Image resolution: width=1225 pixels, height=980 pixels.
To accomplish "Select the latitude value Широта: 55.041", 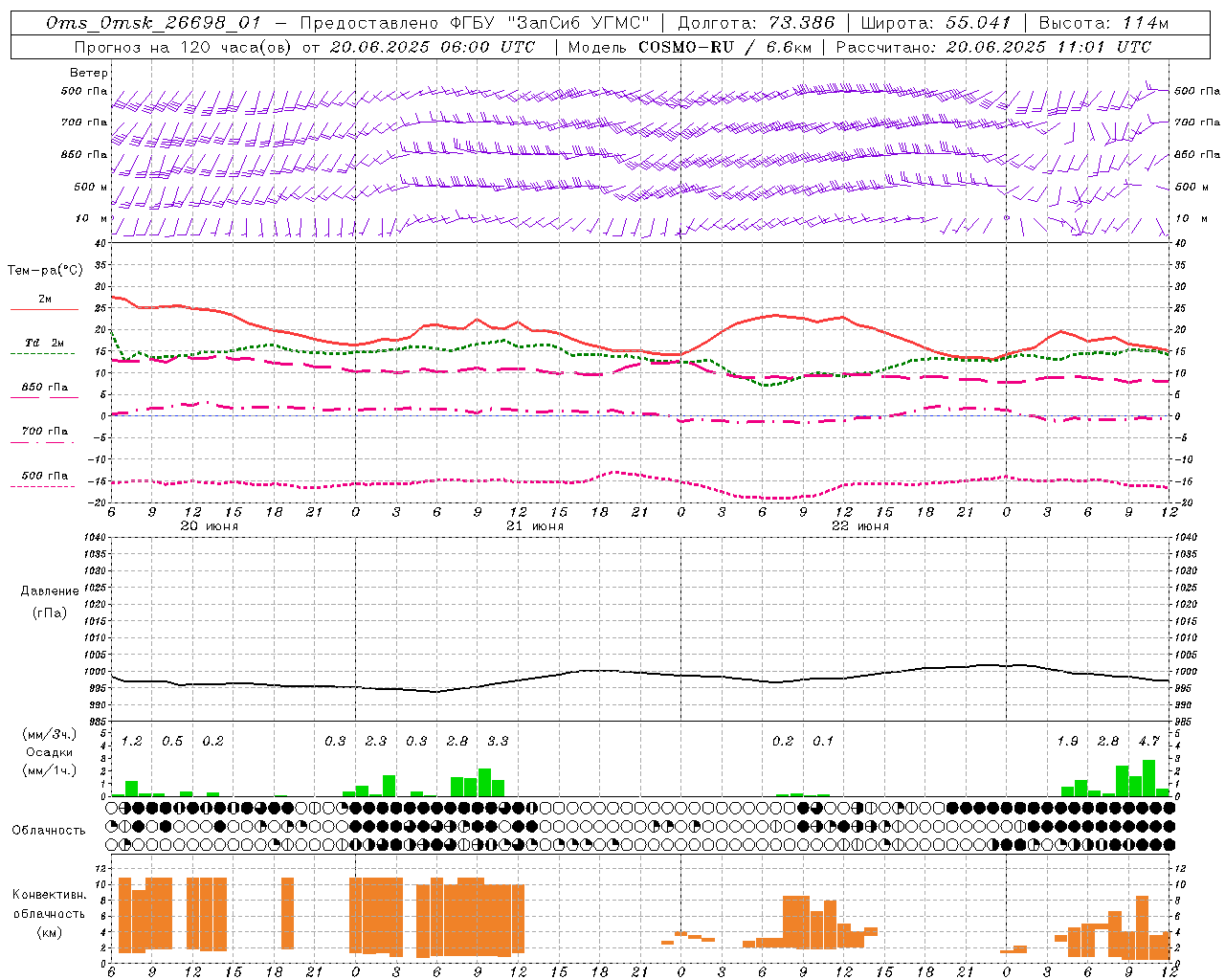I will [936, 23].
